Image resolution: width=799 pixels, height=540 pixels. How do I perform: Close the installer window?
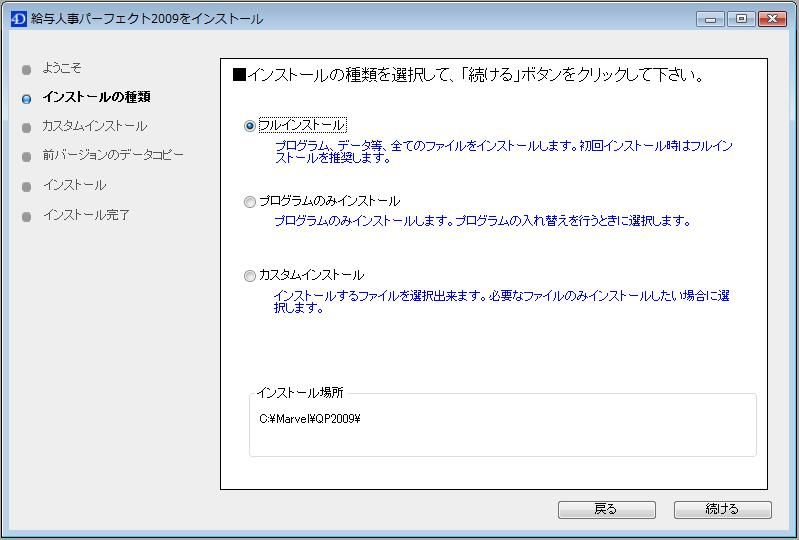point(772,19)
